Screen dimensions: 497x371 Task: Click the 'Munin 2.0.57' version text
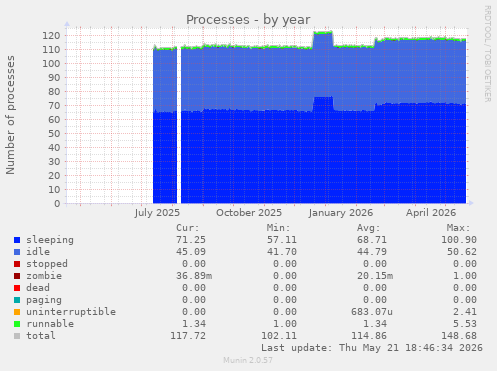coord(248,360)
